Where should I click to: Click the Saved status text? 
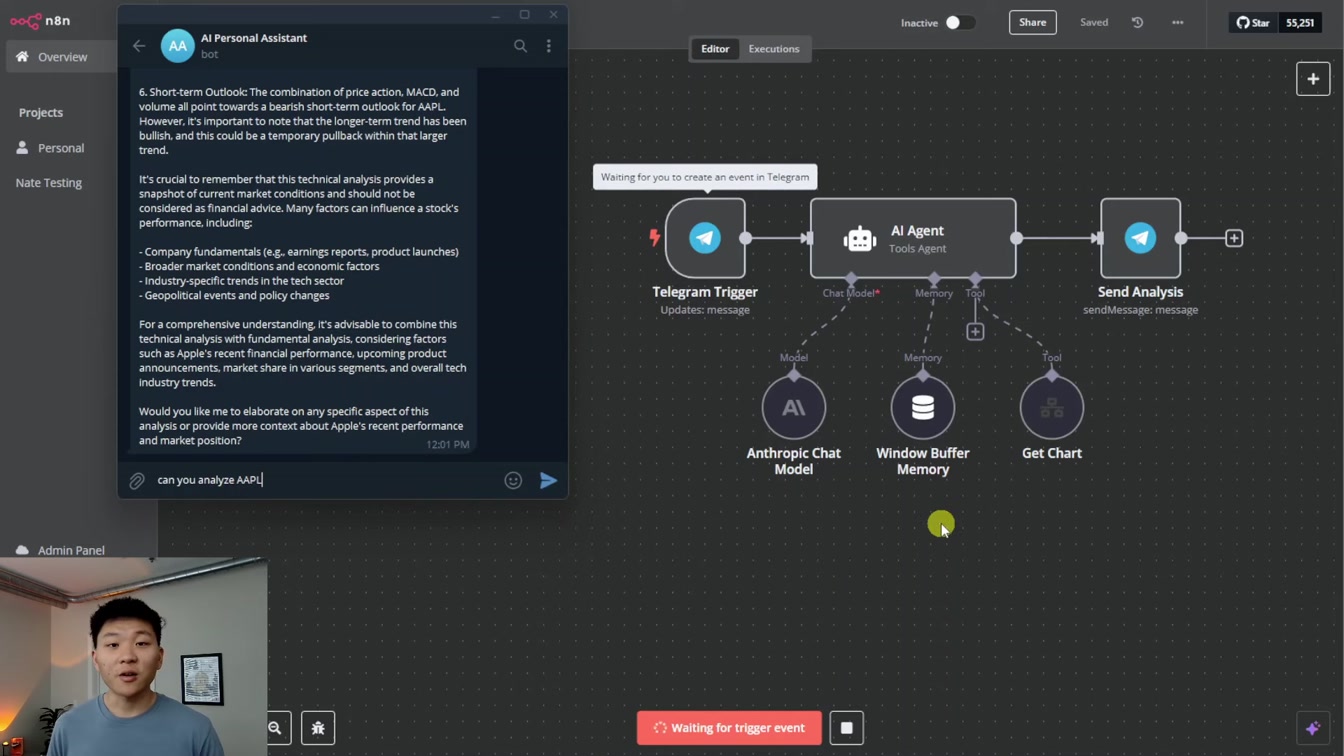click(1094, 22)
